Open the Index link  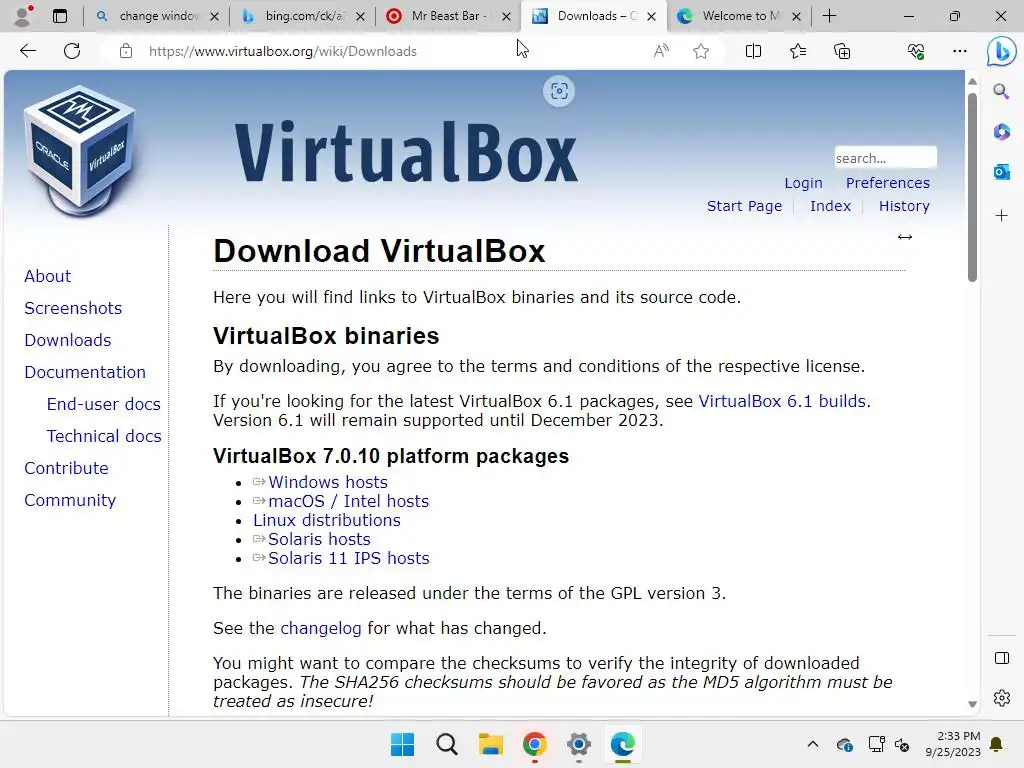(830, 206)
